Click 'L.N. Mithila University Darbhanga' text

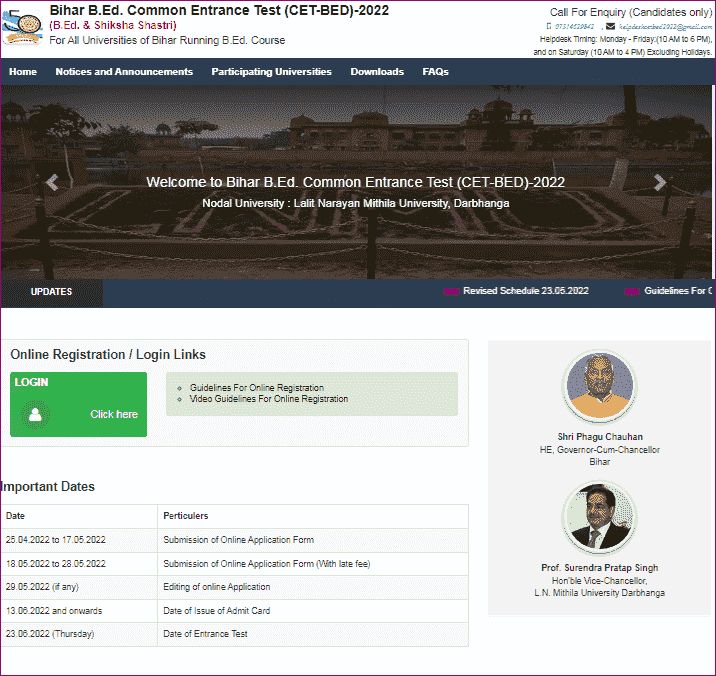600,593
